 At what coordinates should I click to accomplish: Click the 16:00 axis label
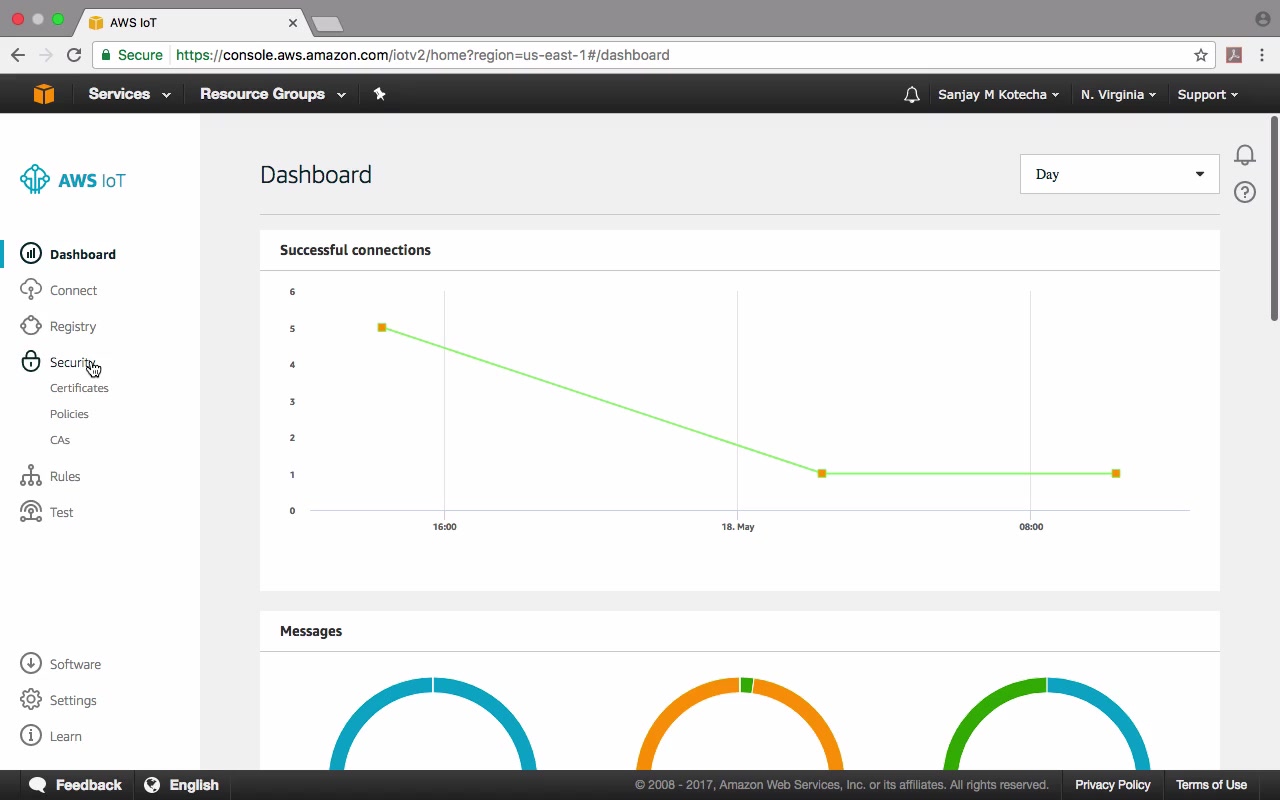(445, 527)
